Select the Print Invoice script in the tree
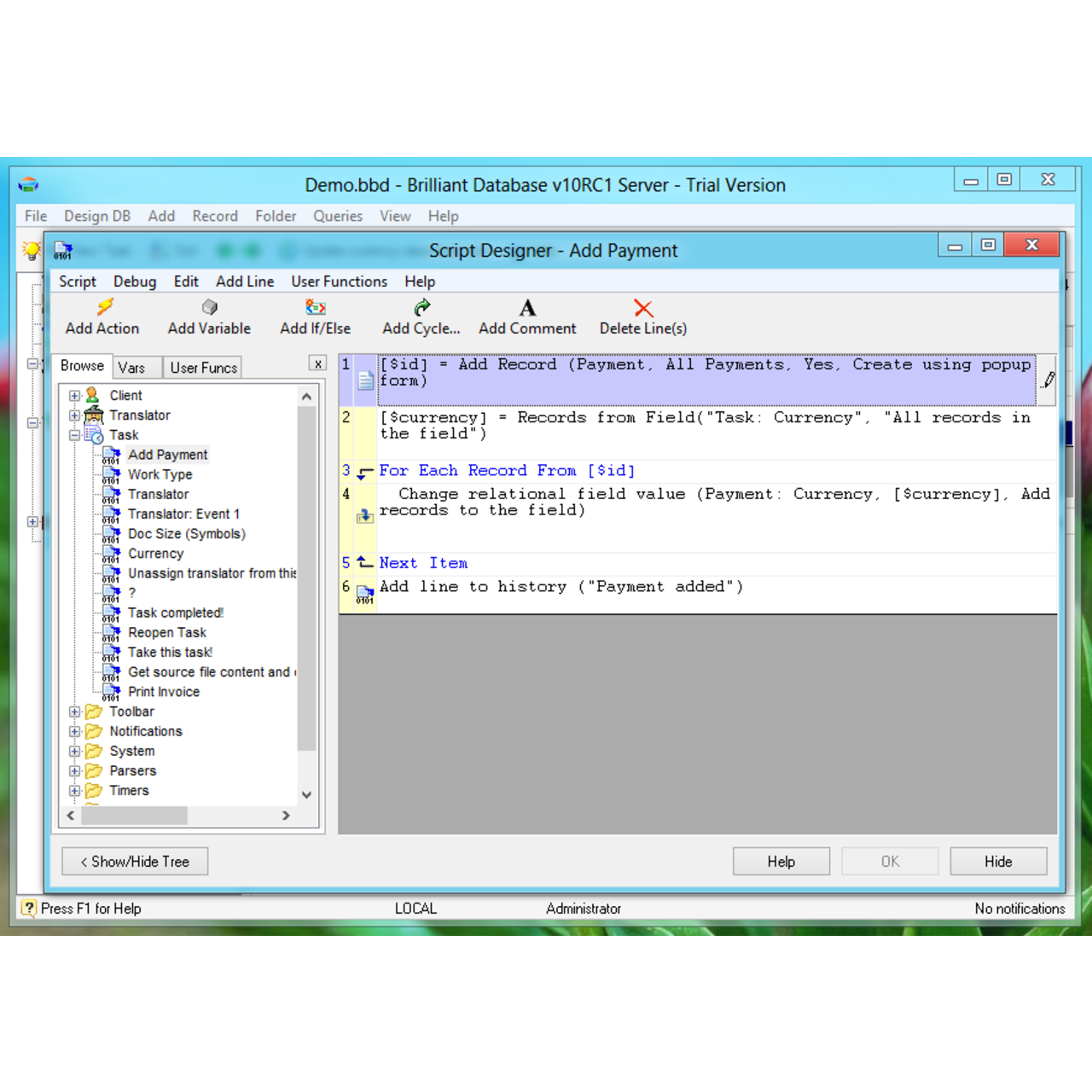 tap(164, 692)
